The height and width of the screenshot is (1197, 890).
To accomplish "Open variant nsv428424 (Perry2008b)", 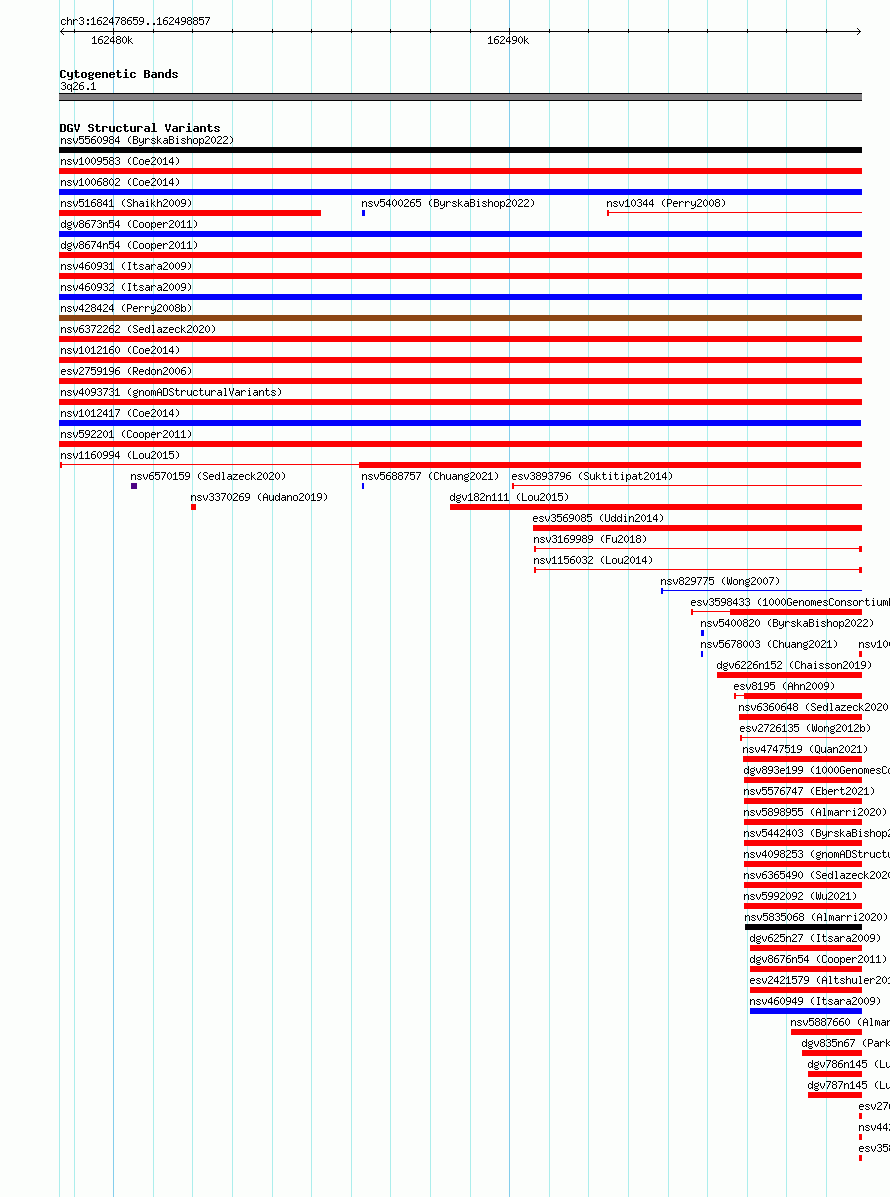I will point(126,308).
